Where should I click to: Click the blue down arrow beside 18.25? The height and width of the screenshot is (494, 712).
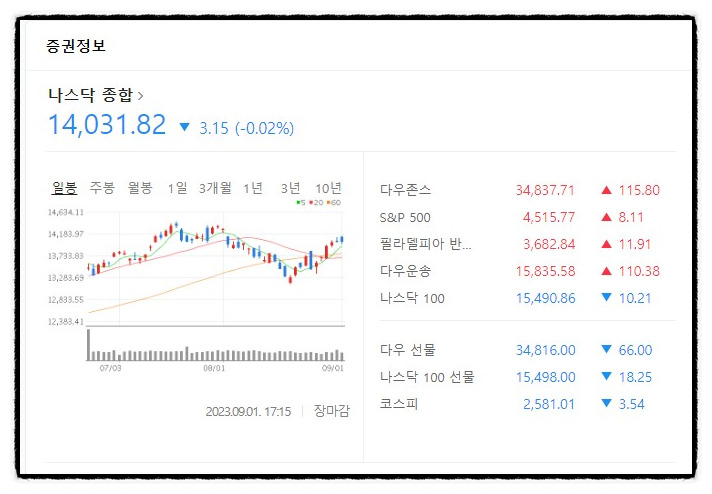point(606,376)
